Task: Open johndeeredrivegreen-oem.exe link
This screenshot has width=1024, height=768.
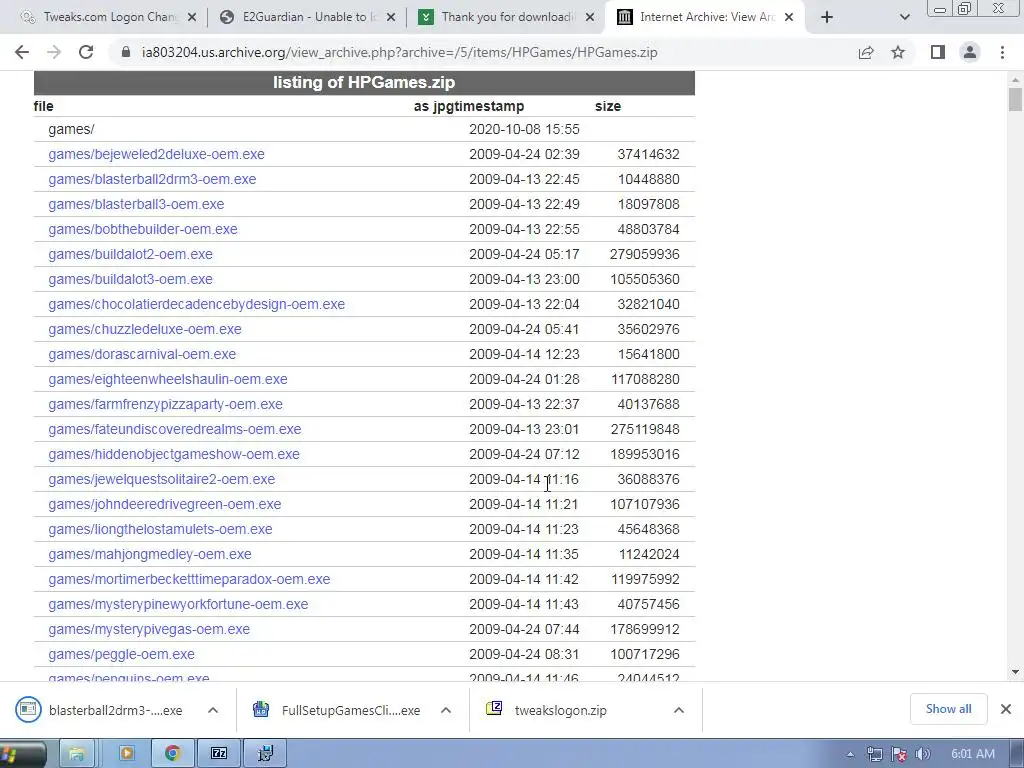Action: click(165, 504)
